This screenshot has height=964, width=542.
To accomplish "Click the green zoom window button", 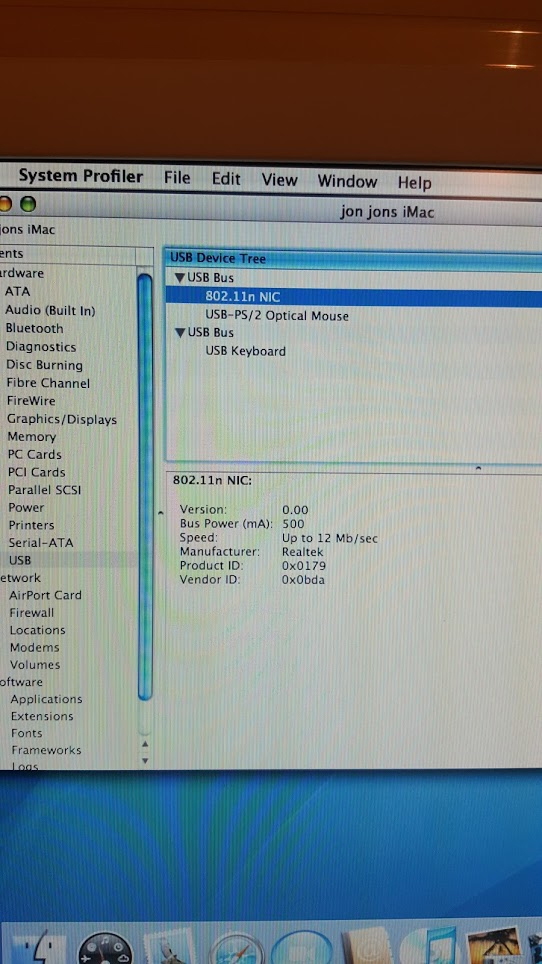I will [x=28, y=203].
